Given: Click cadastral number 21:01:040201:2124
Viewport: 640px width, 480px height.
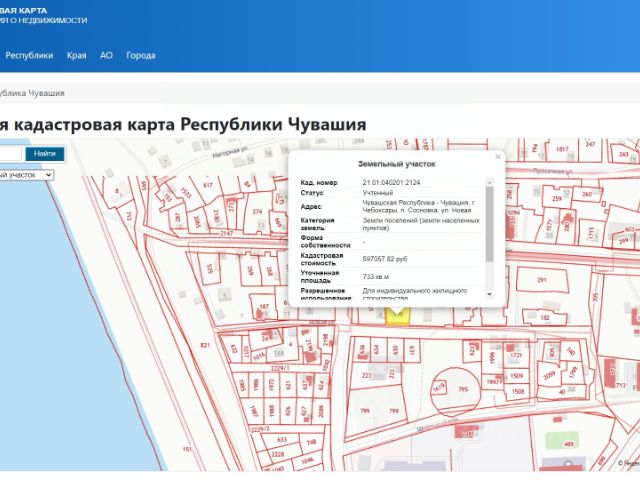Looking at the screenshot, I should tap(391, 182).
